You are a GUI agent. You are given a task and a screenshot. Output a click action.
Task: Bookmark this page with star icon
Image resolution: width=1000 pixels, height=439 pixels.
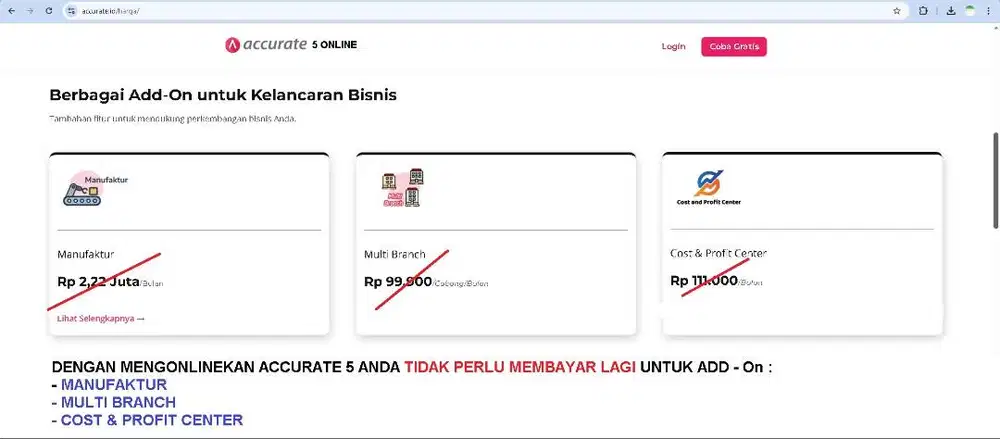897,11
